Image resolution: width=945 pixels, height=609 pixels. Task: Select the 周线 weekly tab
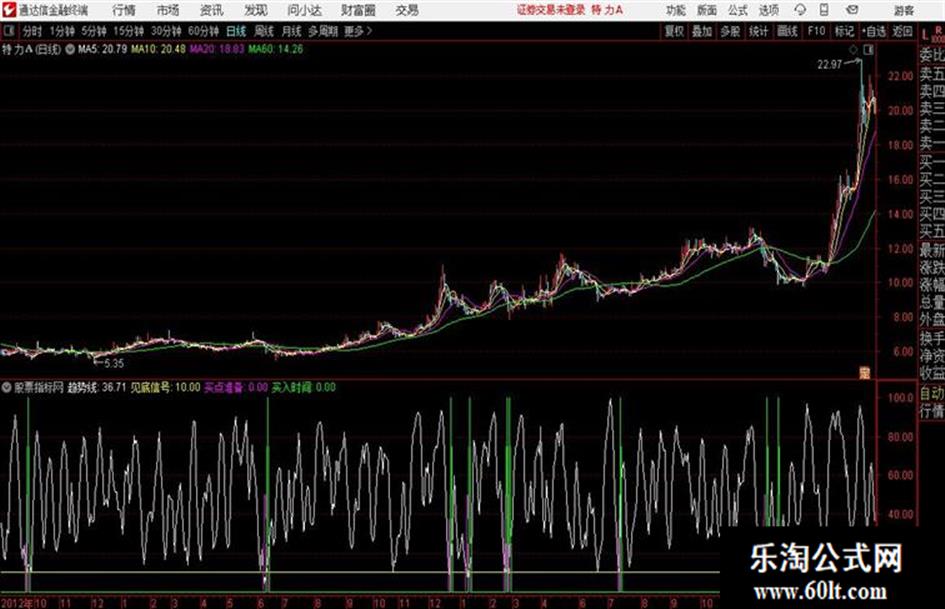pos(264,31)
